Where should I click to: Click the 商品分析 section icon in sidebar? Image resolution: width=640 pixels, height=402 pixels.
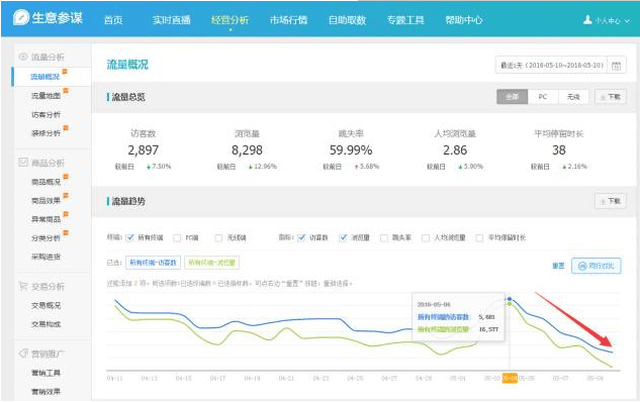click(x=23, y=162)
